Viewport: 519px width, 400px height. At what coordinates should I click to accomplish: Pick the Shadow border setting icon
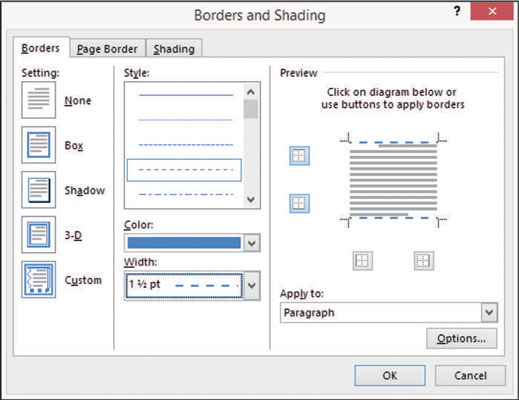(39, 190)
